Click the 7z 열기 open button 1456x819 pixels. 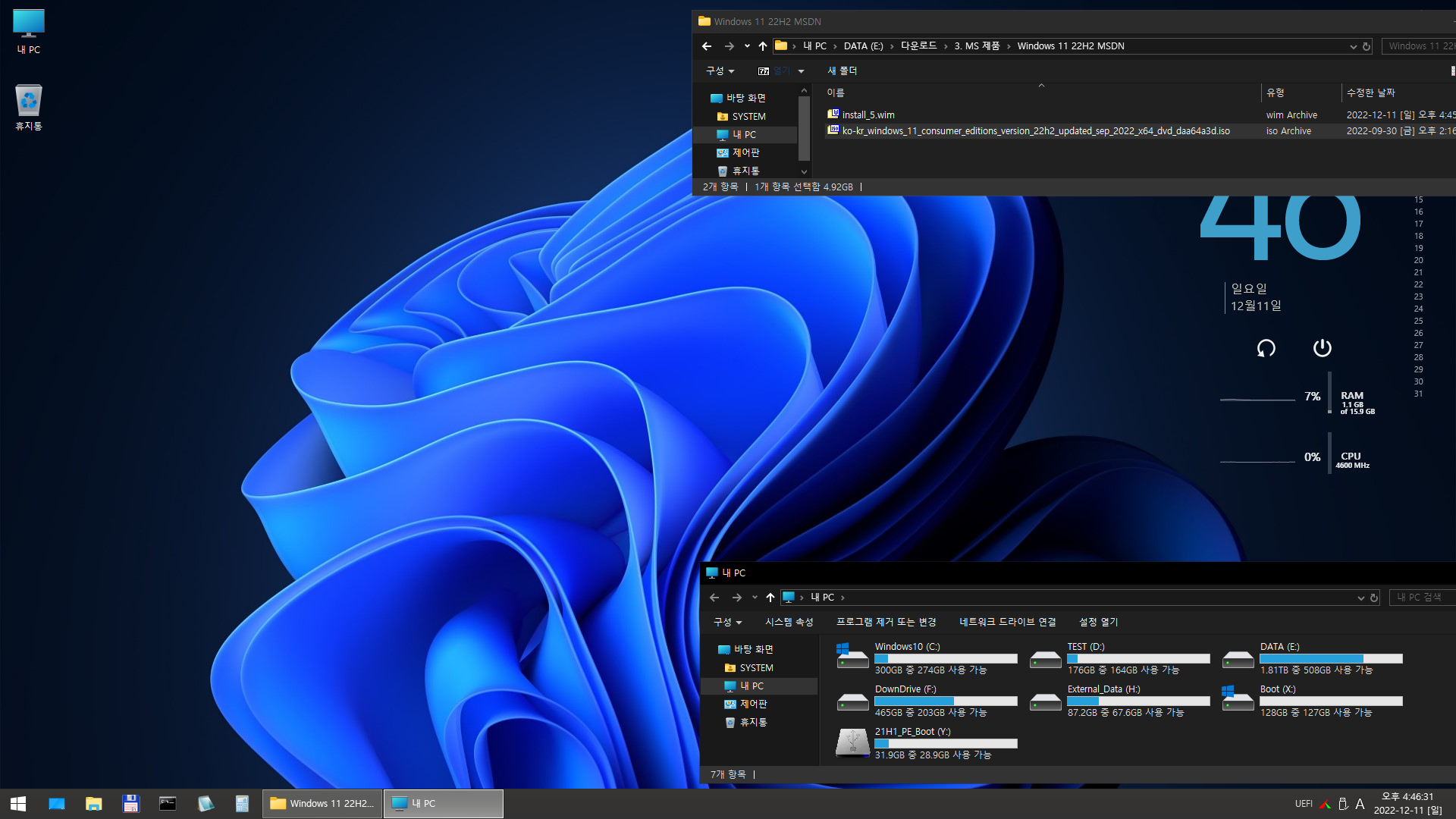773,71
